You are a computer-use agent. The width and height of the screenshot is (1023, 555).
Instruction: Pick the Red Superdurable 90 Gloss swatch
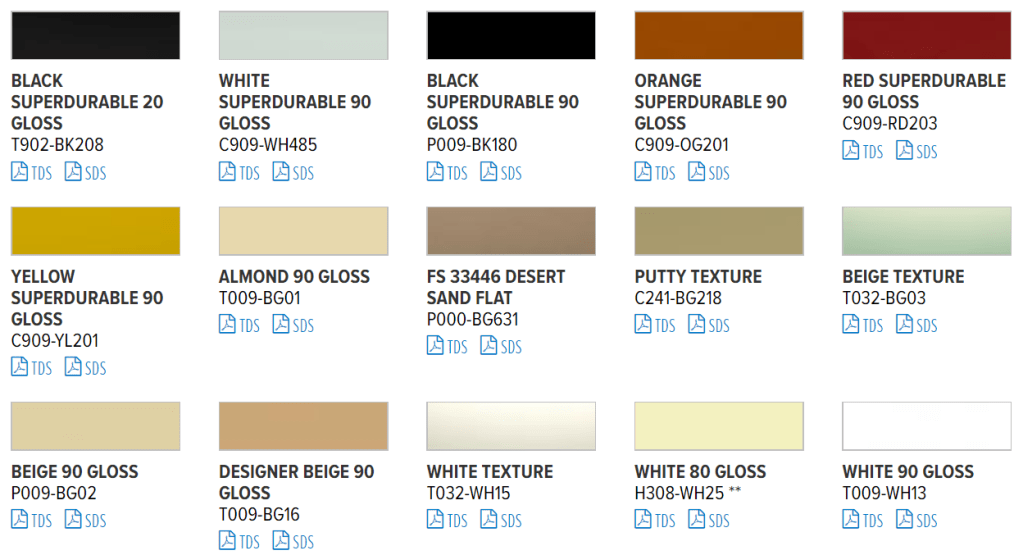926,35
